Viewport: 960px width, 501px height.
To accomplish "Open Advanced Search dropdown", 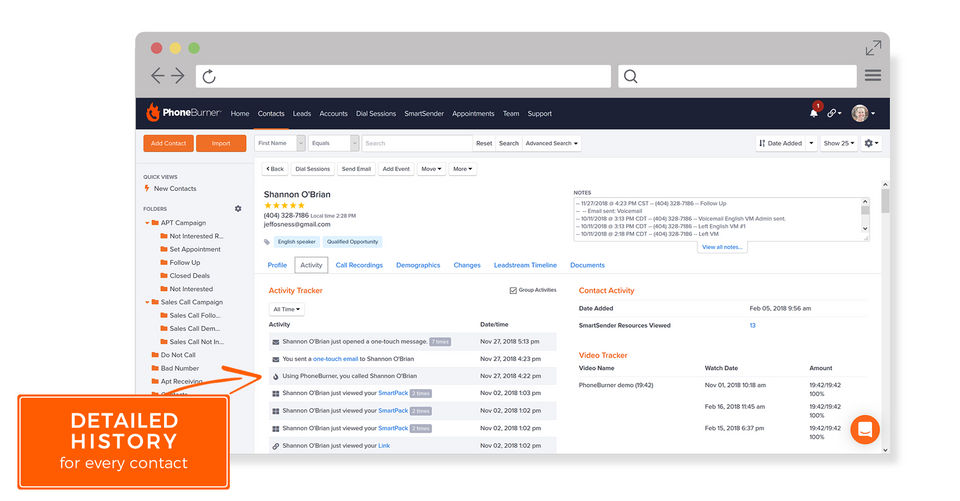I will point(552,143).
